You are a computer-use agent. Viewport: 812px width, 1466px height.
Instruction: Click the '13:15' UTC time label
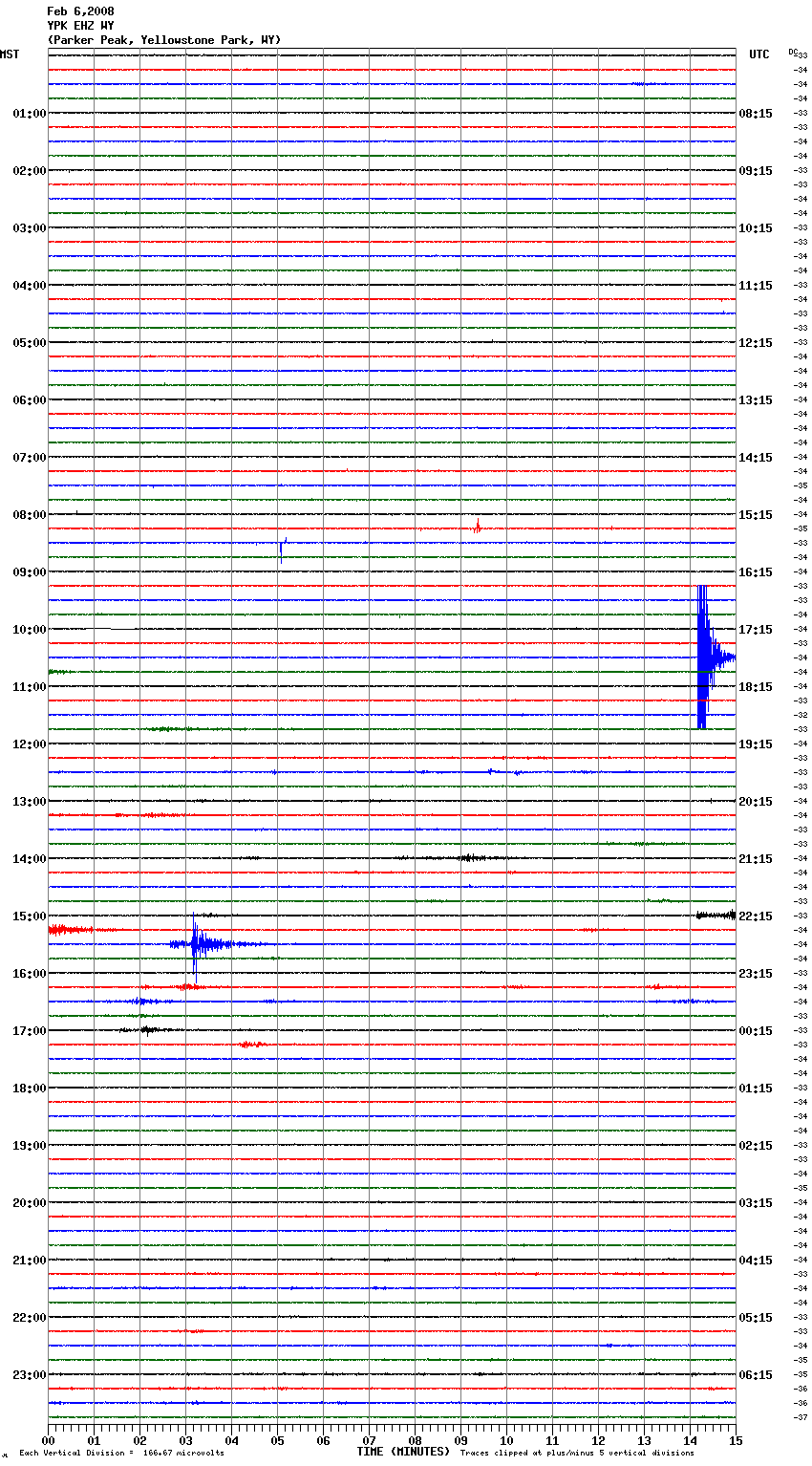(756, 400)
